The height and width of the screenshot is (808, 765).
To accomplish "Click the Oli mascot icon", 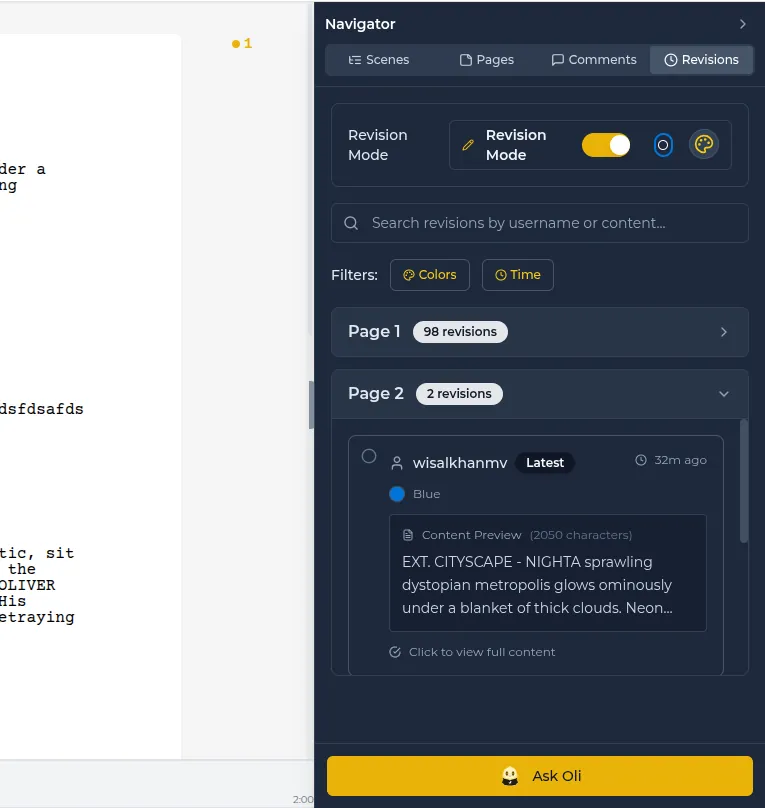I will coord(510,776).
